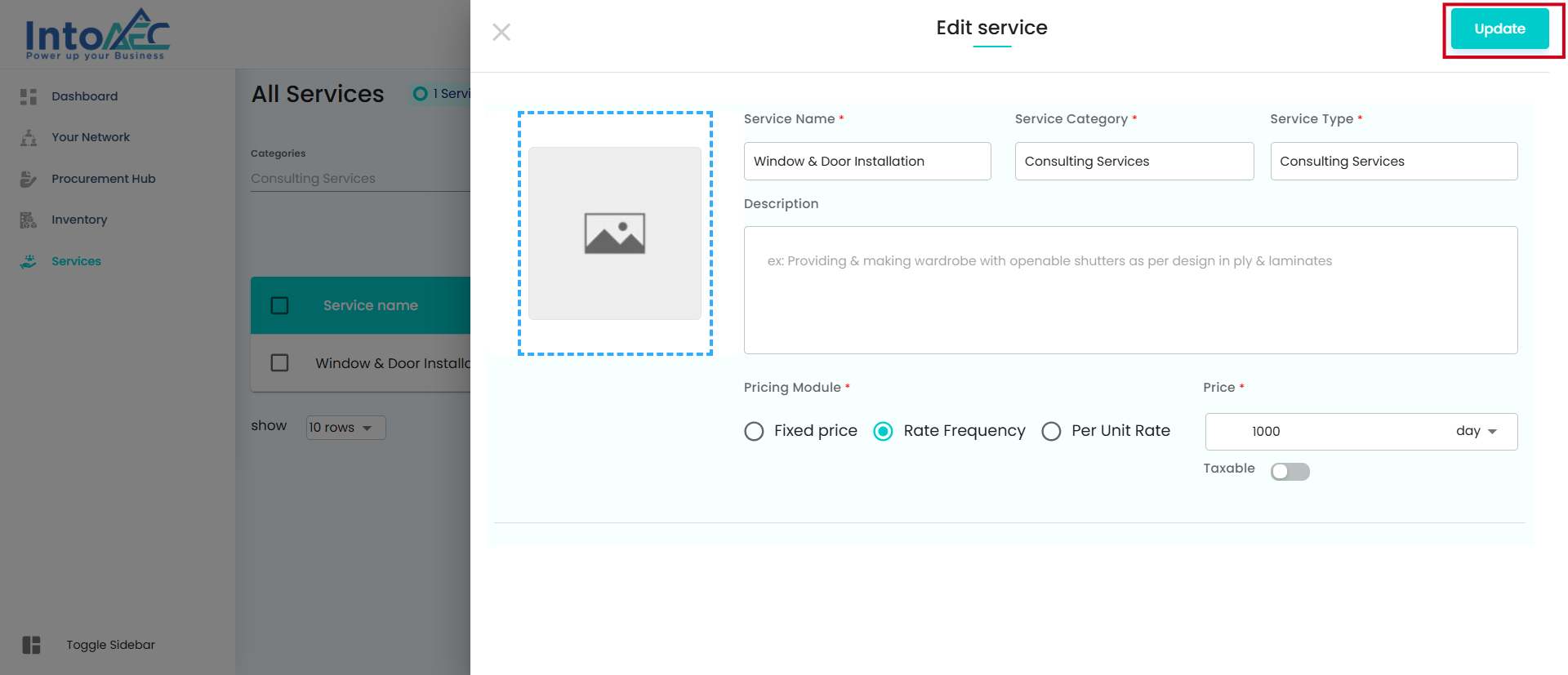Image resolution: width=1568 pixels, height=675 pixels.
Task: Click the Toggle Sidebar icon
Action: 31,645
